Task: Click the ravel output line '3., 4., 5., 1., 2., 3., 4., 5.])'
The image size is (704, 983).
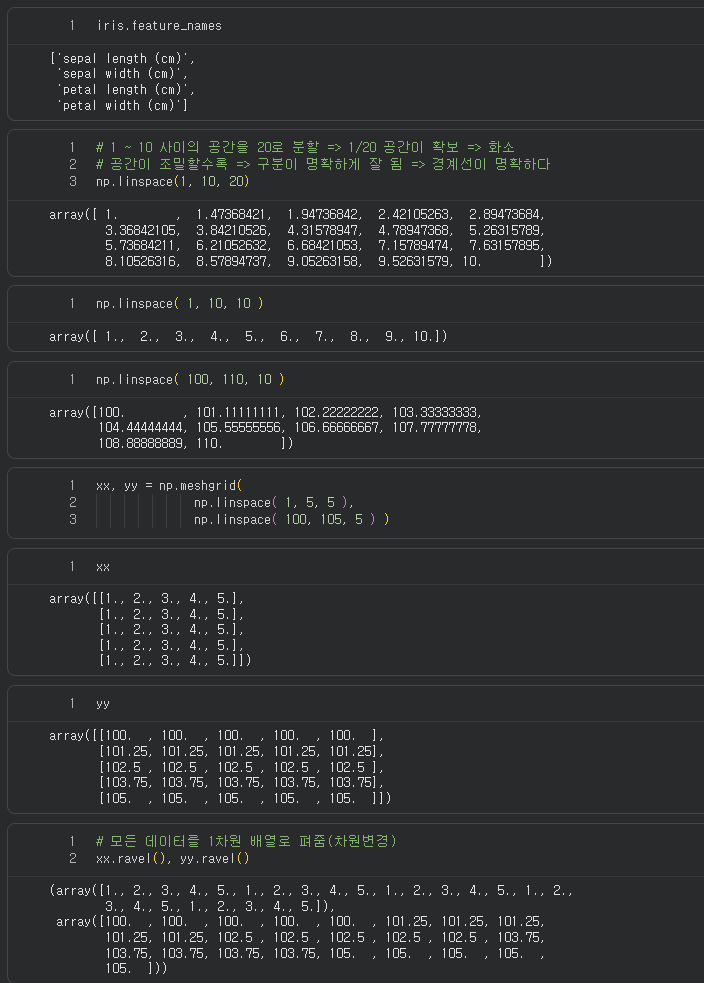Action: point(220,907)
